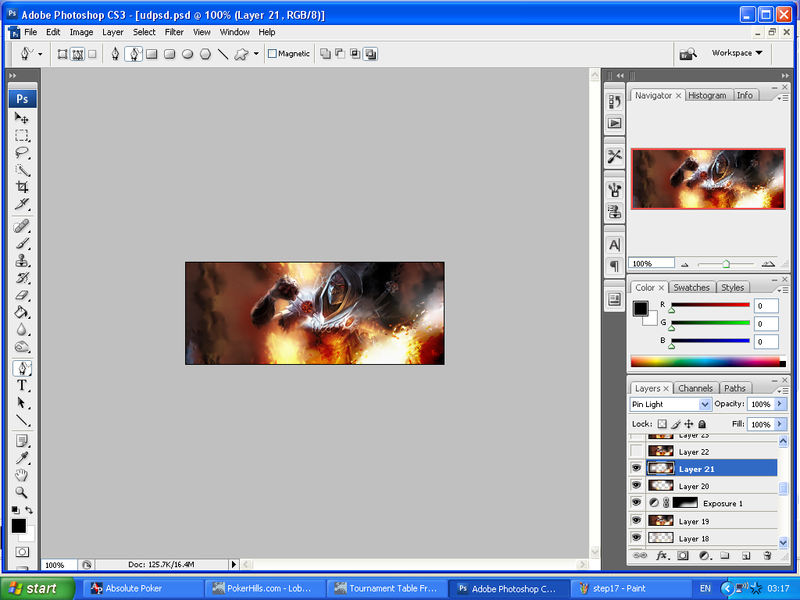800x600 pixels.
Task: Toggle Quick Mask mode
Action: pos(22,552)
